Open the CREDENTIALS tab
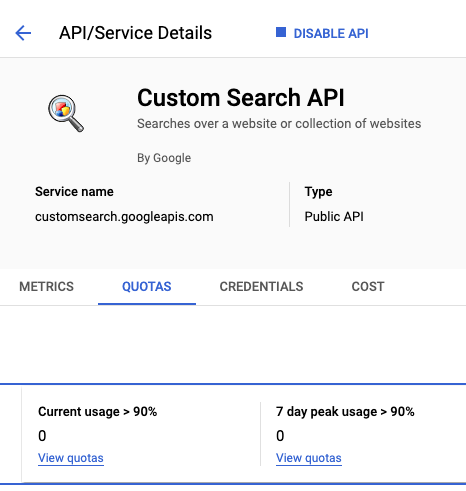Viewport: 466px width, 491px height. pos(261,287)
